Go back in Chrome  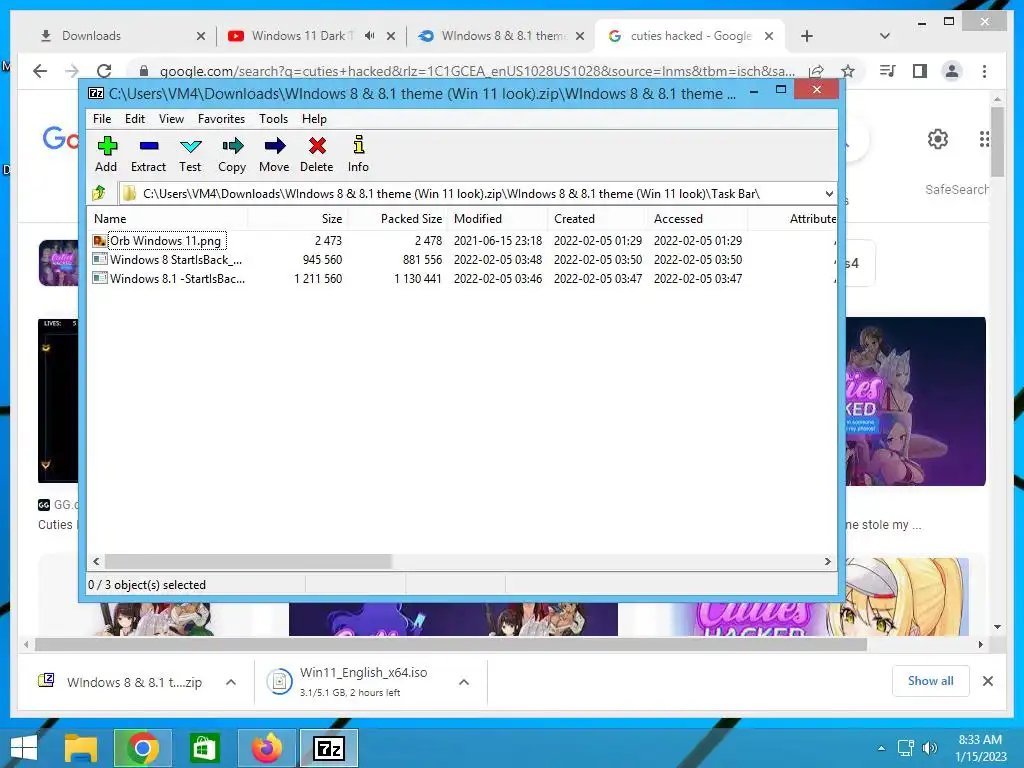click(40, 71)
